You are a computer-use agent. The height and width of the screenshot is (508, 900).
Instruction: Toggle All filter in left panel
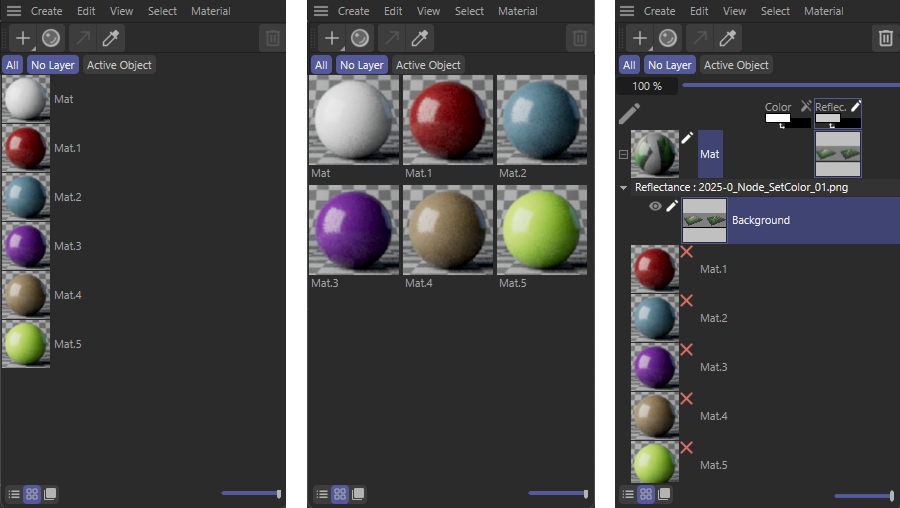point(13,65)
